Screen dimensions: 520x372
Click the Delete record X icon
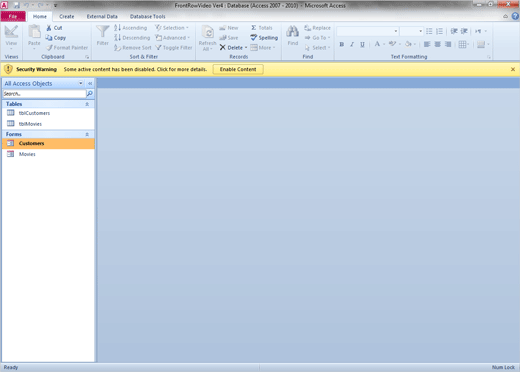223,48
